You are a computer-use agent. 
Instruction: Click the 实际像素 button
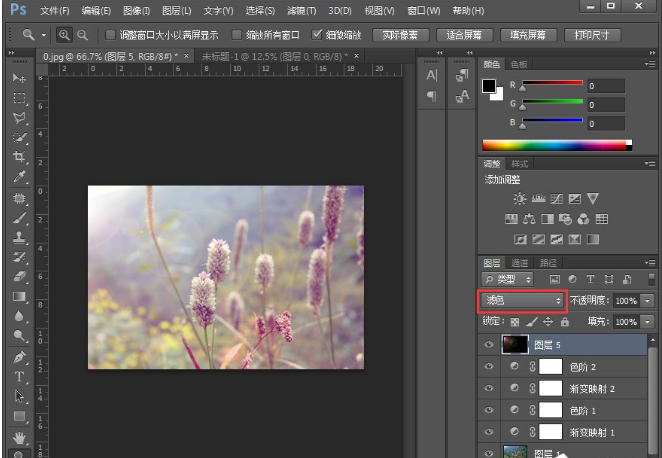click(403, 34)
